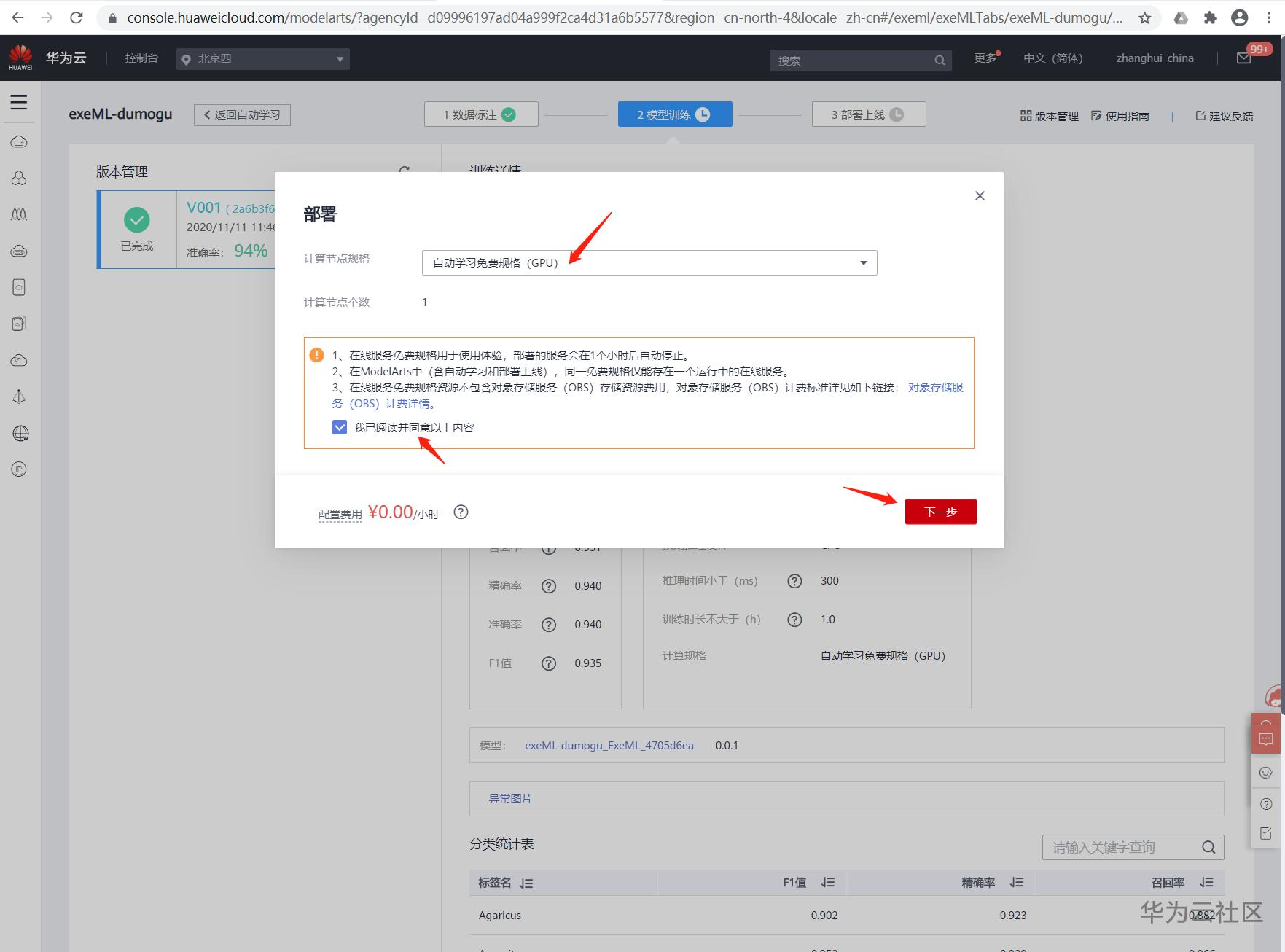Viewport: 1285px width, 952px height.
Task: Click help icon beside 推理时间小于
Action: tap(794, 581)
